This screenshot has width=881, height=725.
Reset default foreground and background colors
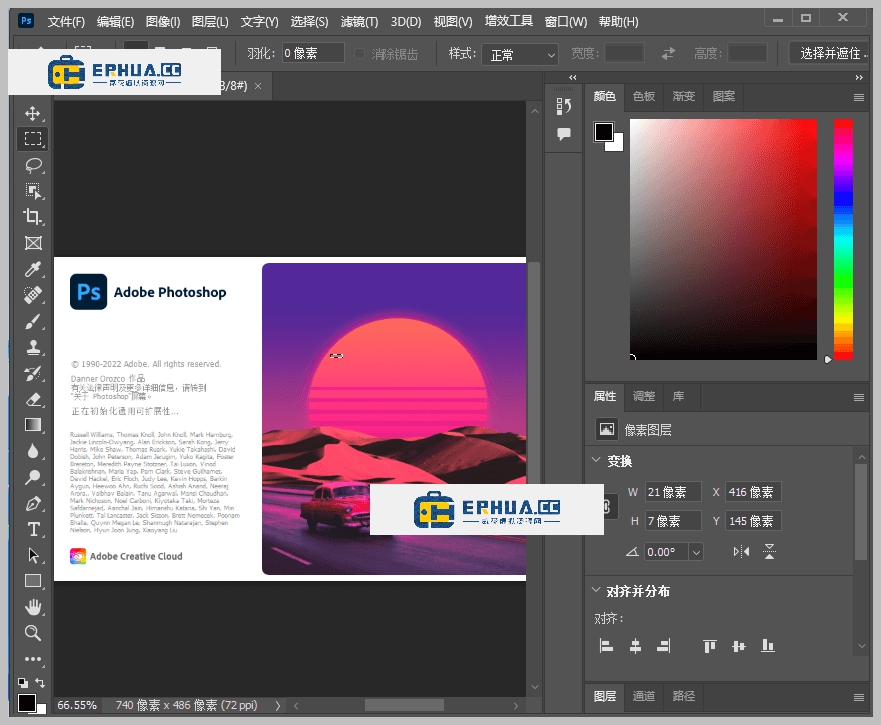point(23,683)
